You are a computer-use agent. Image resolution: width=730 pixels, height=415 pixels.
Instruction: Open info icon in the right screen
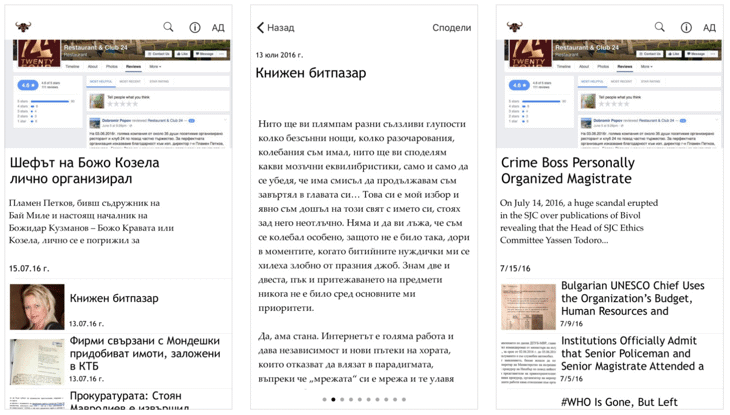(686, 27)
